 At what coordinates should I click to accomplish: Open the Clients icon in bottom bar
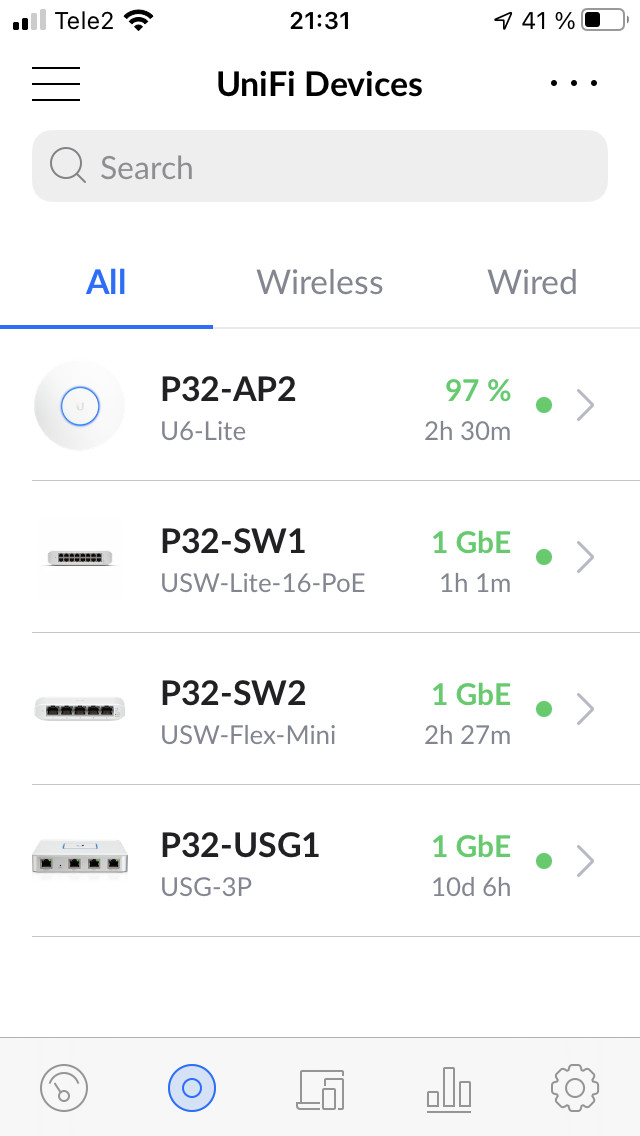(x=321, y=1087)
